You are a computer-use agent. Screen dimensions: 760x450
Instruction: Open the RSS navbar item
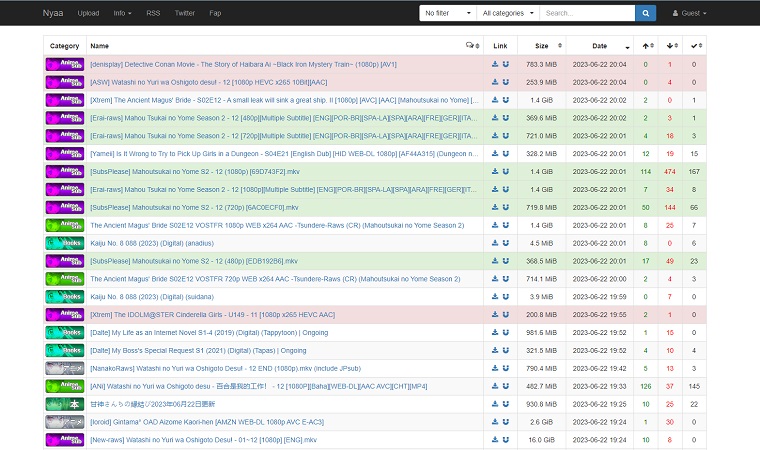[153, 13]
